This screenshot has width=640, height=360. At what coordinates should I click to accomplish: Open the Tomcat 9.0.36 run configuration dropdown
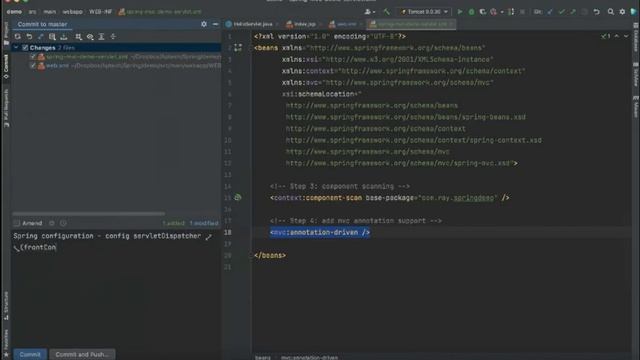424,12
